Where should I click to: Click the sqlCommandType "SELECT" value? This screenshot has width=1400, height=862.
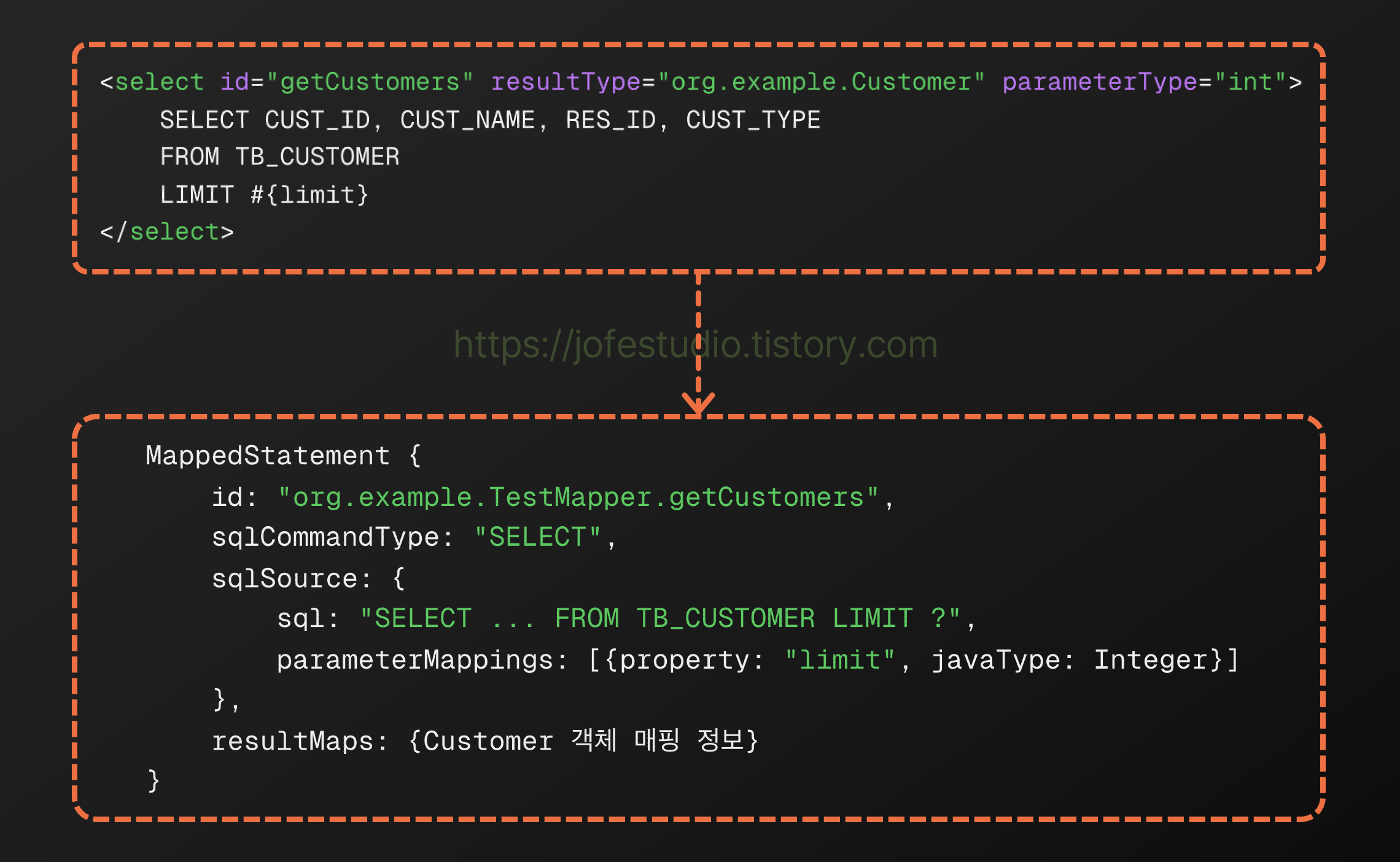point(537,537)
